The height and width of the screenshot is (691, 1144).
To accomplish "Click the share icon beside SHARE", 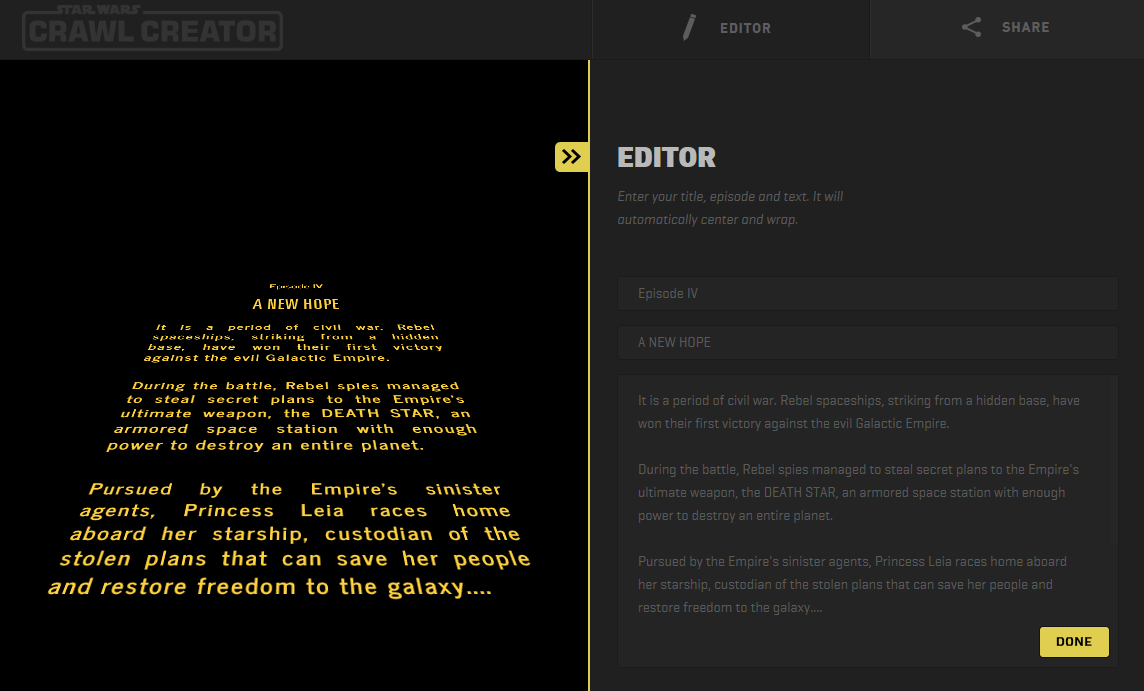I will (971, 28).
